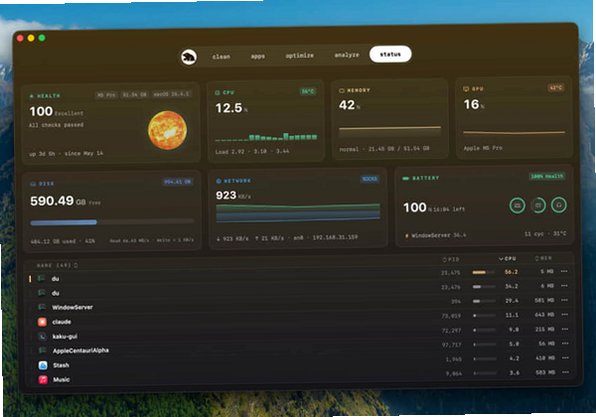
Task: Select the Stash process name
Action: (61, 365)
